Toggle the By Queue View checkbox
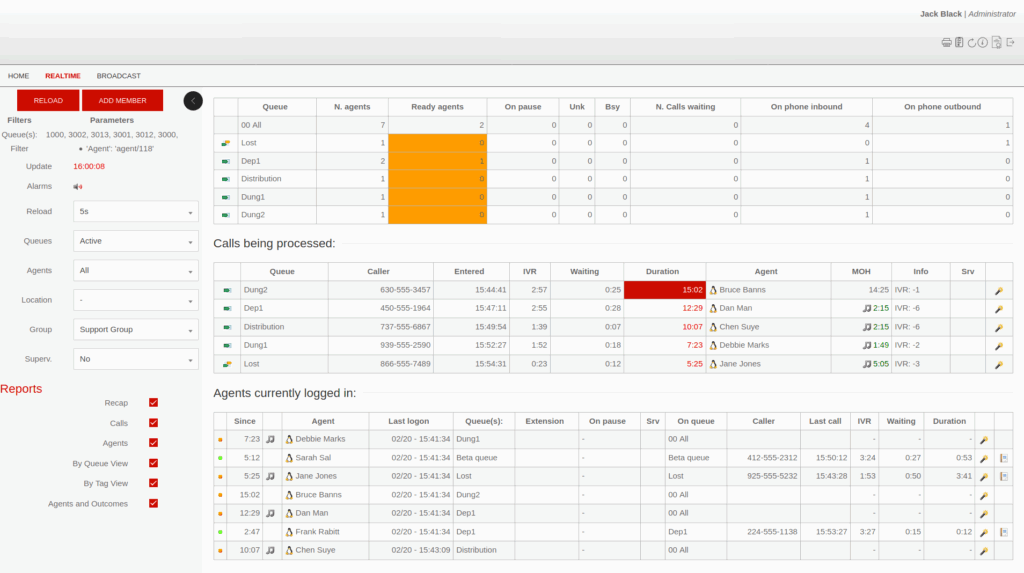Screen dimensions: 1024x573 [x=153, y=463]
